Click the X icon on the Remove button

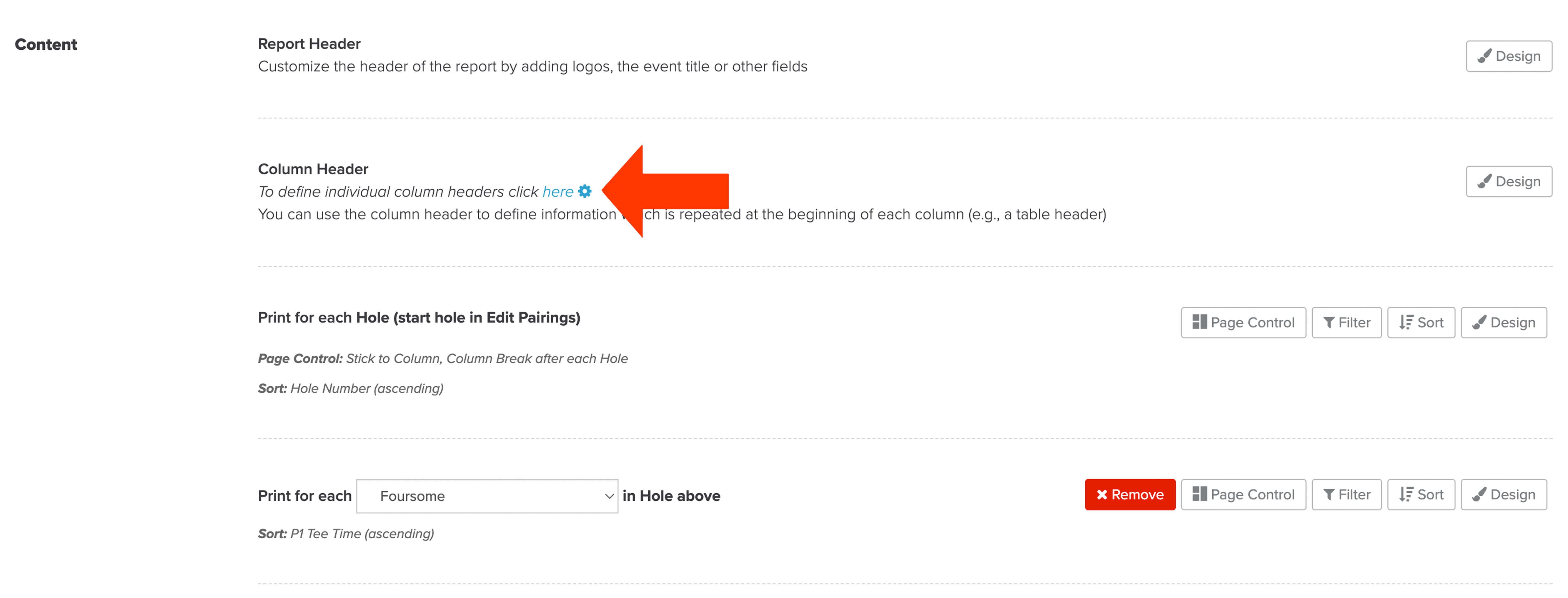point(1102,495)
